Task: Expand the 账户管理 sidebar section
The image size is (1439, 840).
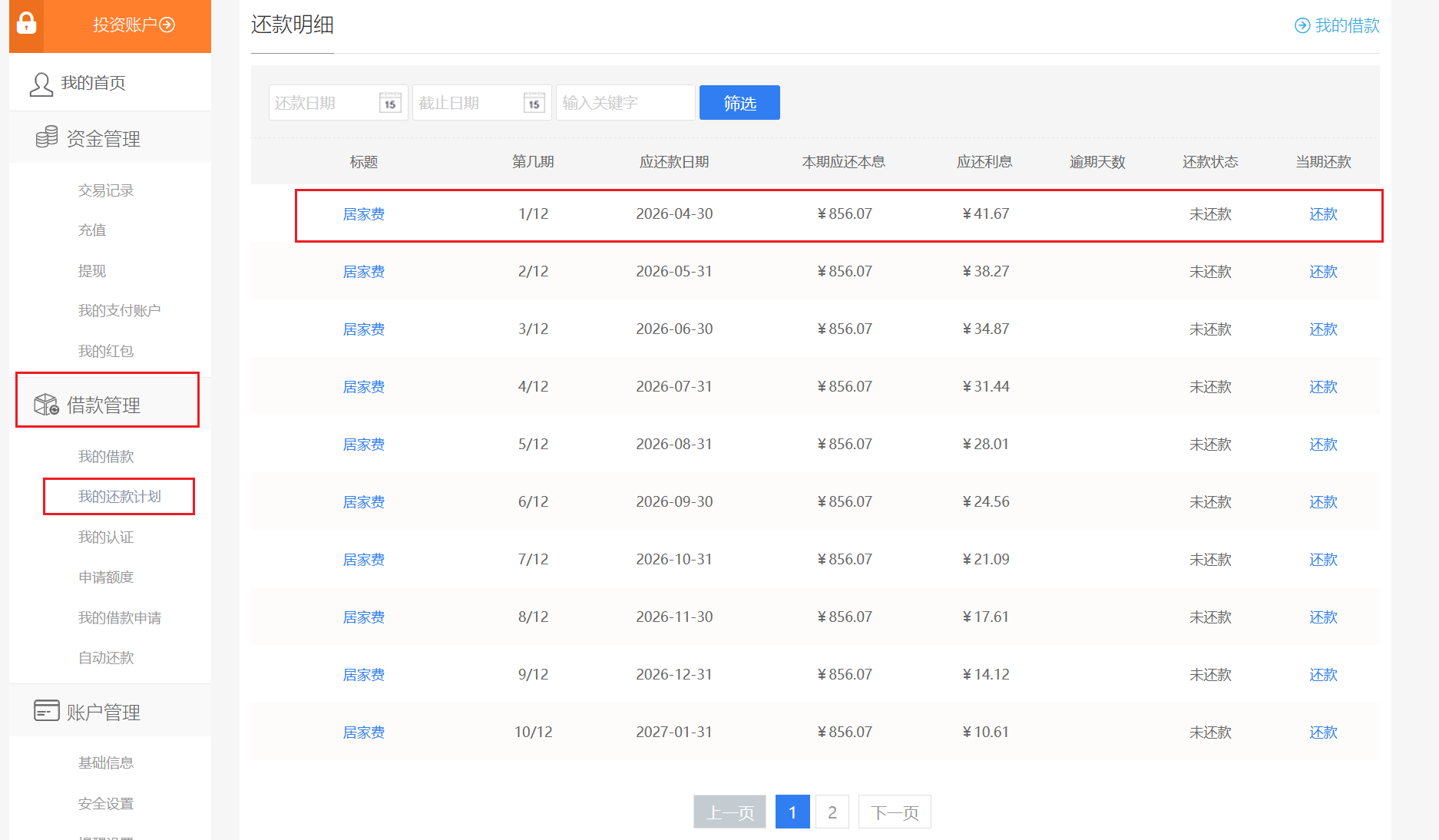Action: pos(104,713)
